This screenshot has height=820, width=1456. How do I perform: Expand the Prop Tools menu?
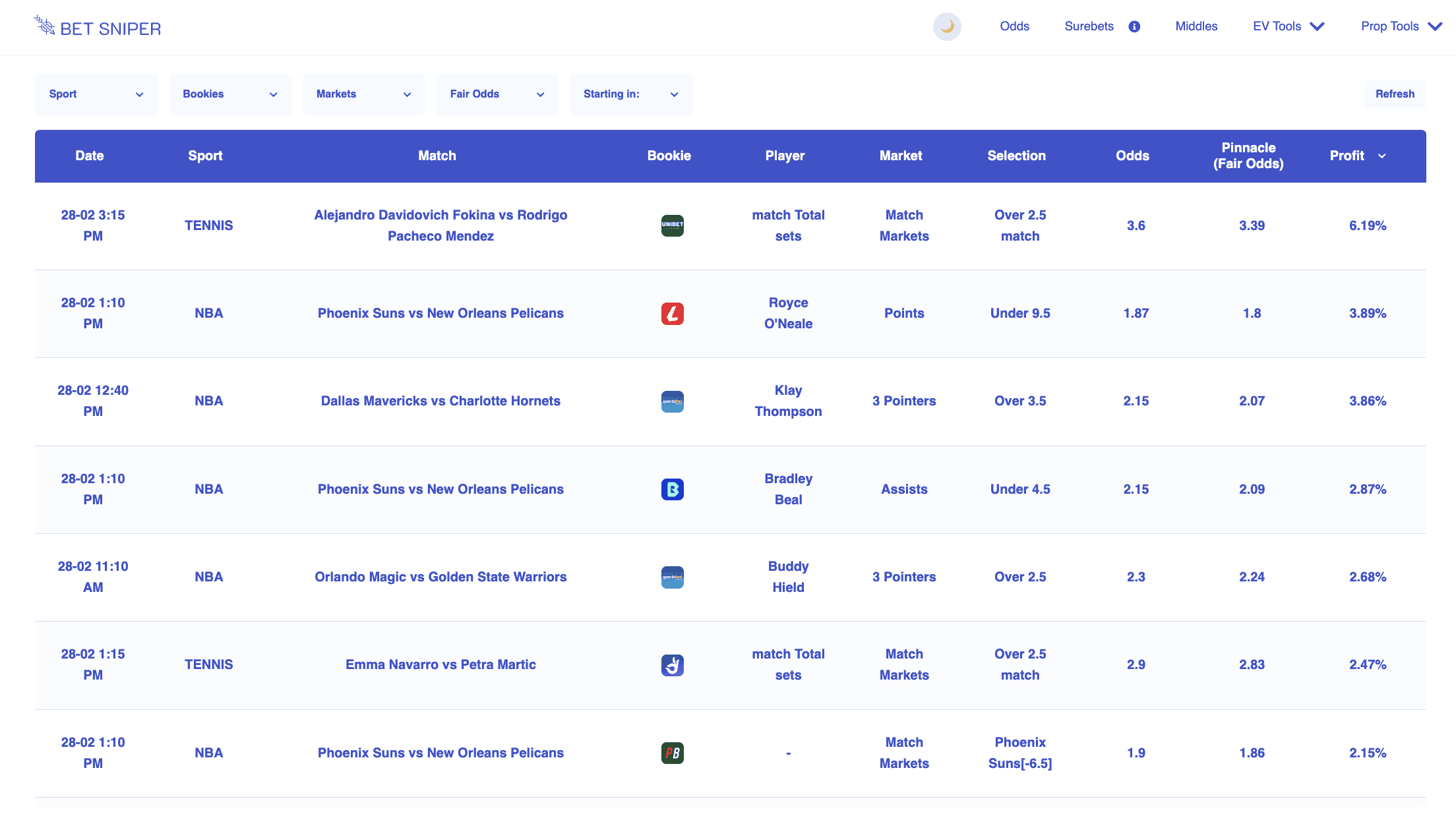1401,26
